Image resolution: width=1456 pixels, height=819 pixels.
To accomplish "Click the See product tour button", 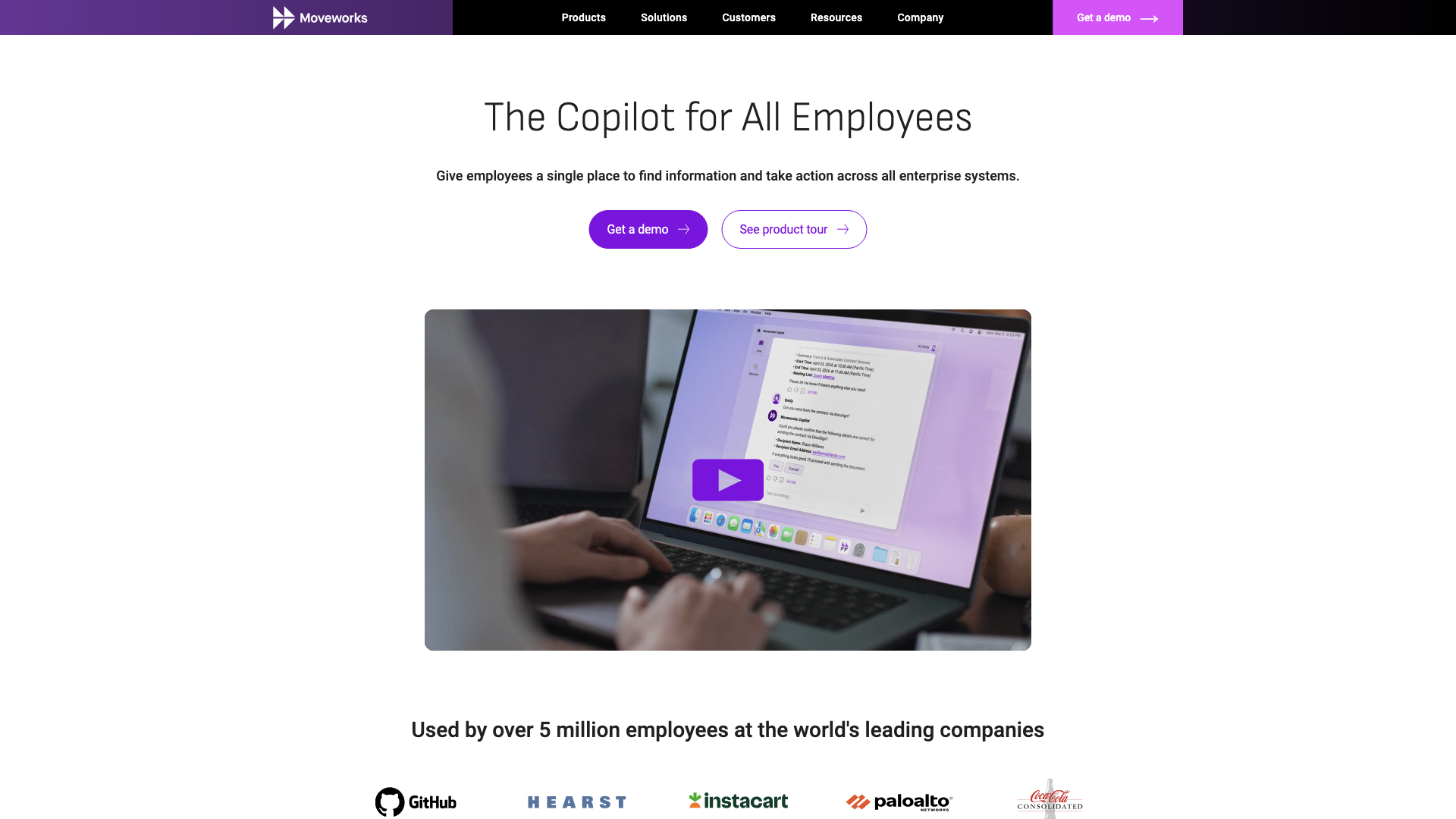I will point(793,229).
